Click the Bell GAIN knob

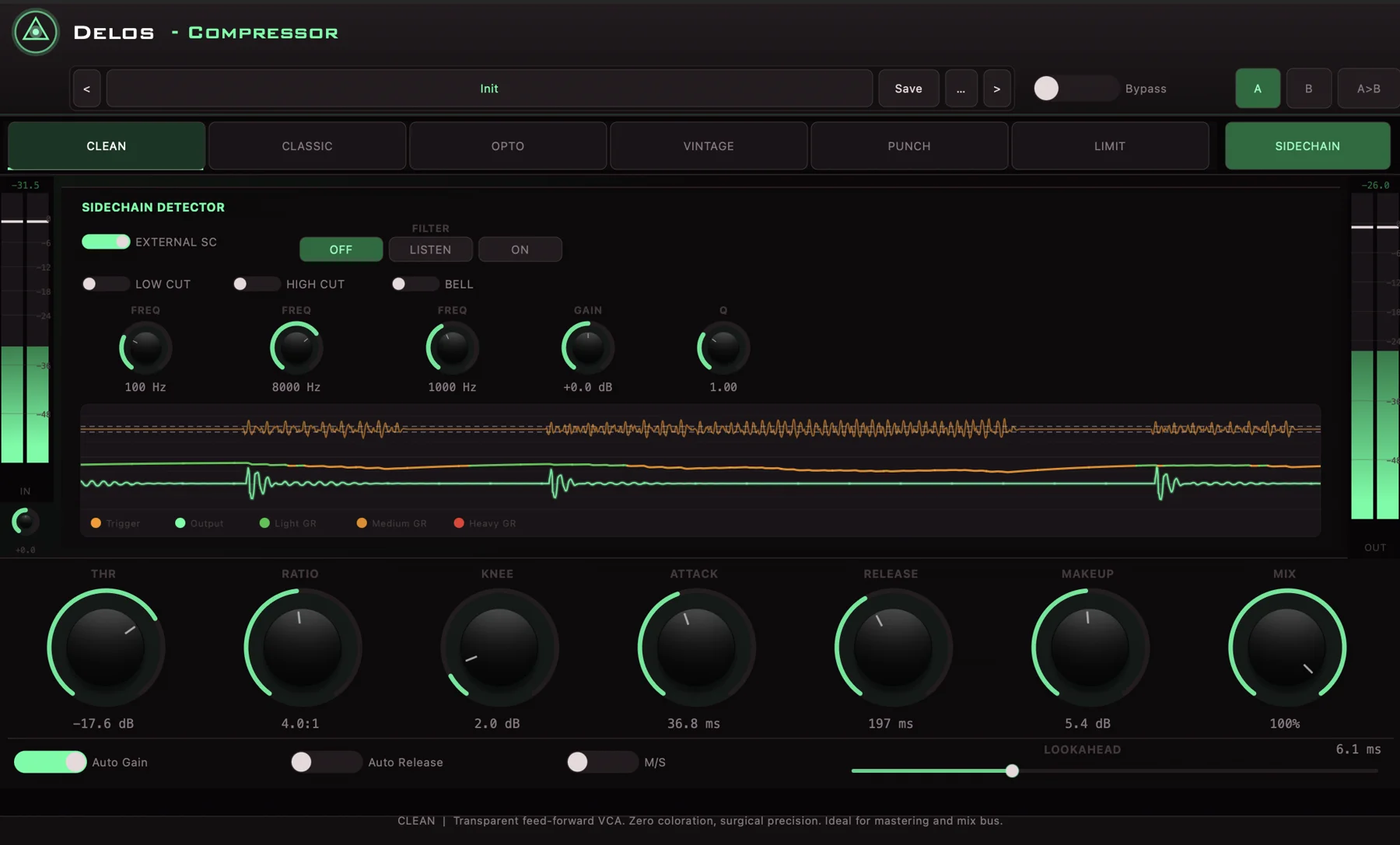coord(588,348)
